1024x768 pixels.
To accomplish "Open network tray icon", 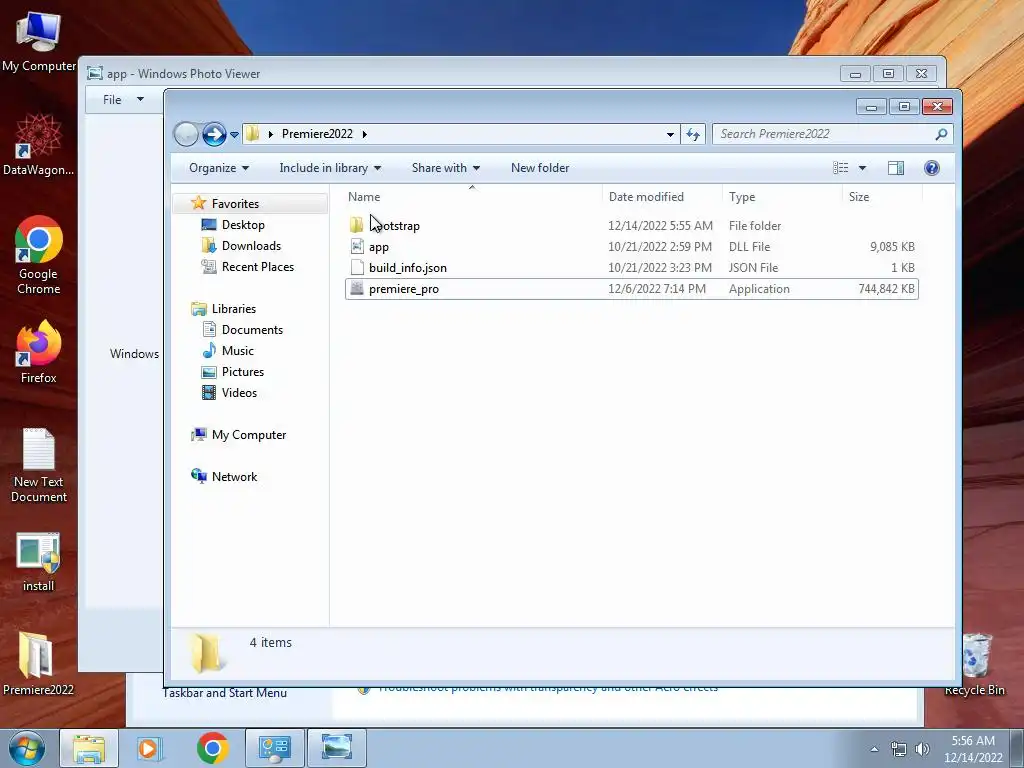I will coord(899,749).
